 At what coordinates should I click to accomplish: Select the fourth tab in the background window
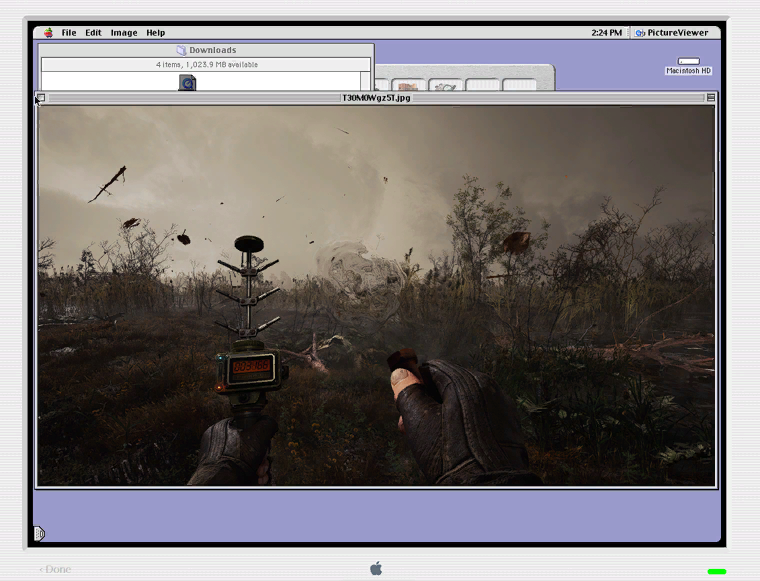coord(482,85)
